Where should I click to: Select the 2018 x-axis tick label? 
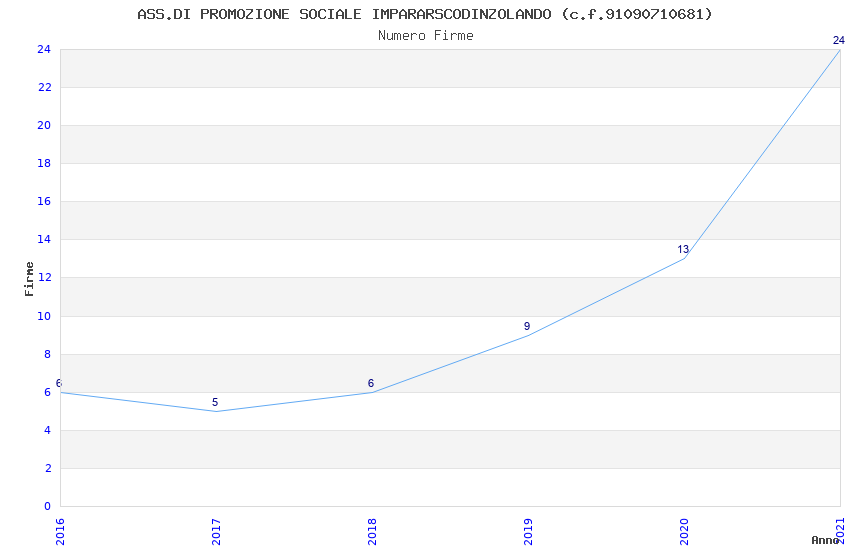[x=372, y=532]
